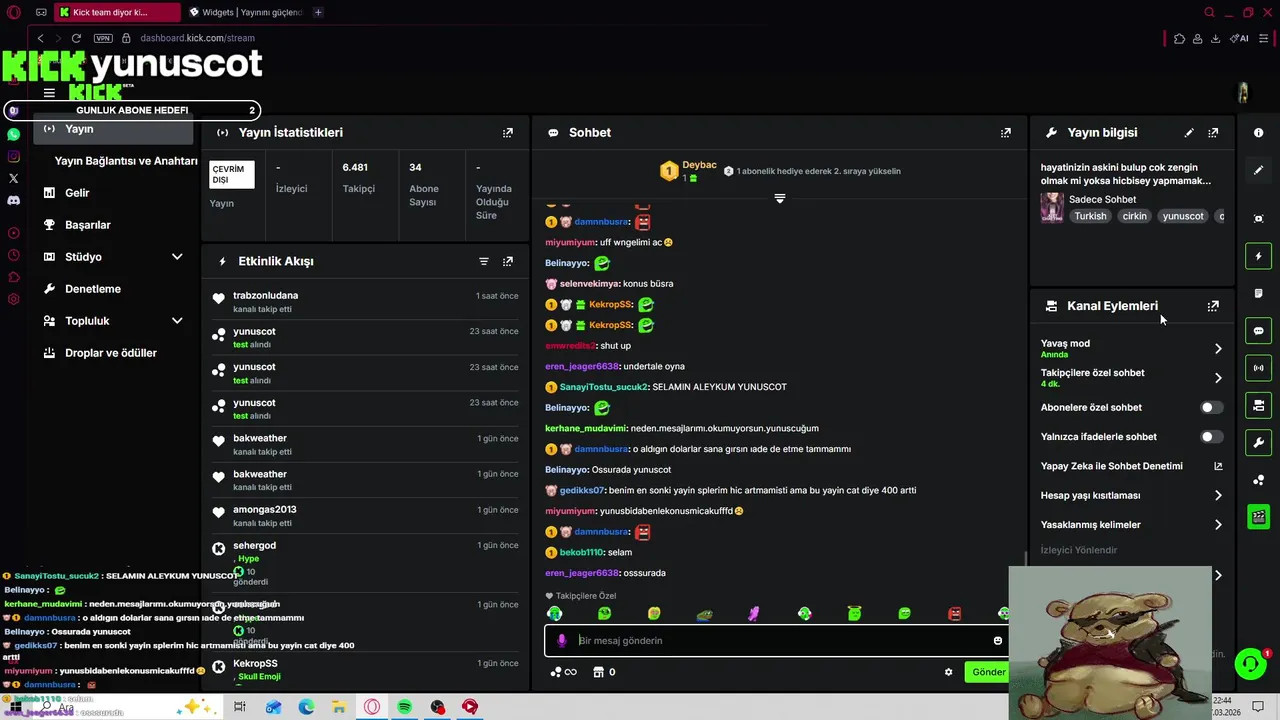Open the Gelir sidebar item
1280x720 pixels.
tap(114, 193)
